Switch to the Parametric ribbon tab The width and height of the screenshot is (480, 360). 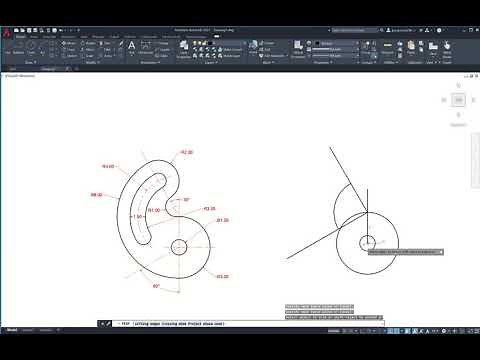tap(68, 37)
